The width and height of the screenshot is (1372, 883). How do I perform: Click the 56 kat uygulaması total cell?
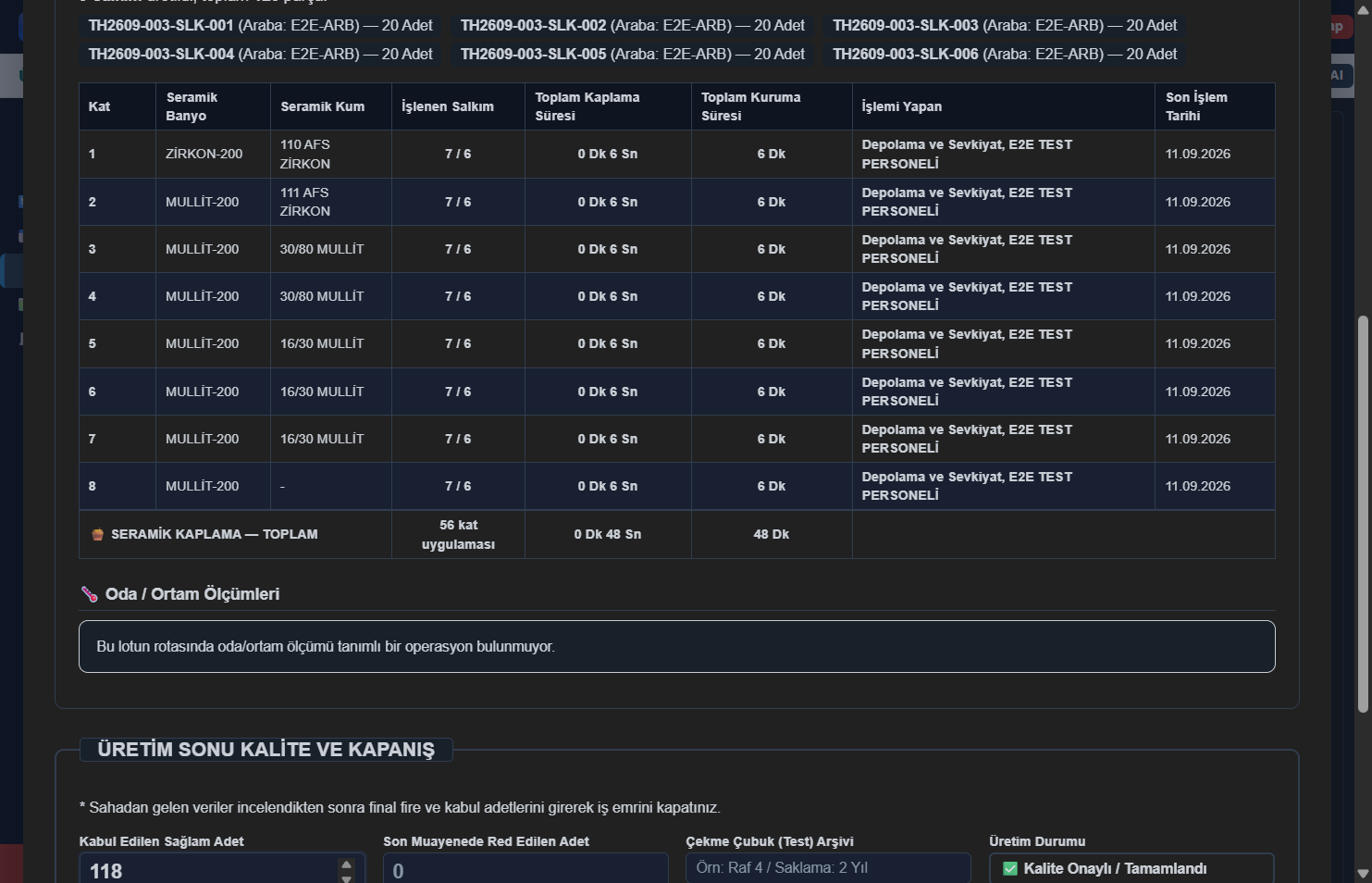[458, 534]
